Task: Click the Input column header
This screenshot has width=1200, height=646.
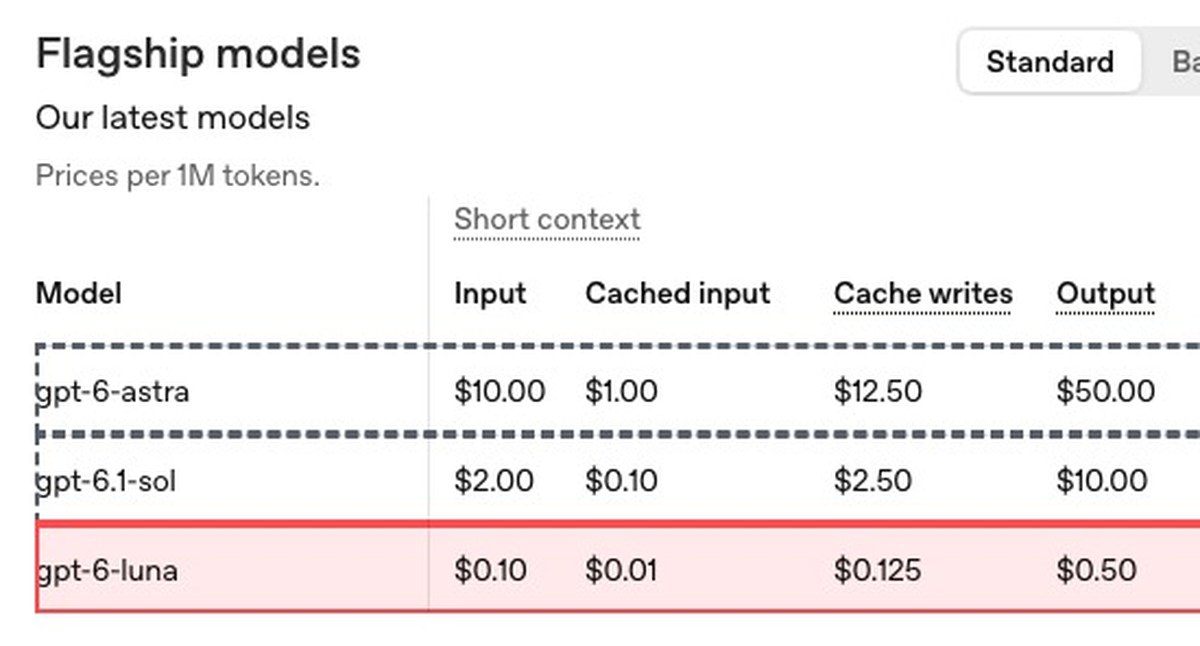Action: pos(490,294)
